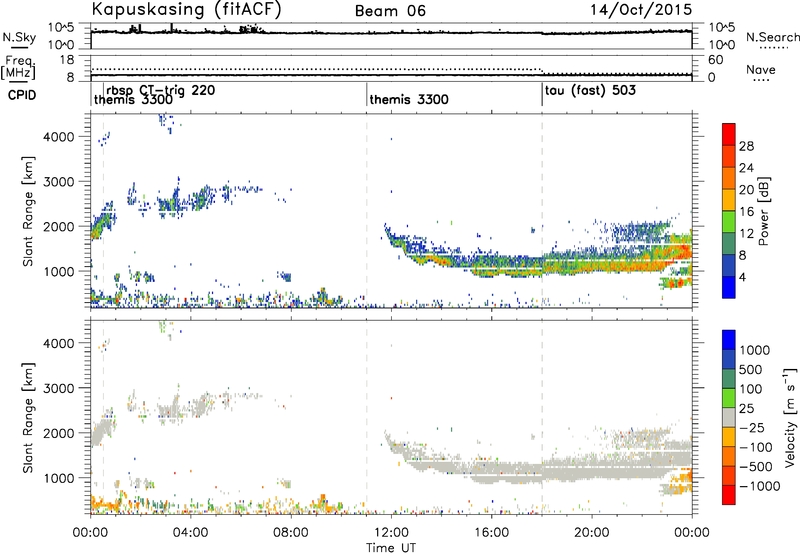800x554 pixels.
Task: Select the 16 label on power colorbar
Action: [x=746, y=212]
